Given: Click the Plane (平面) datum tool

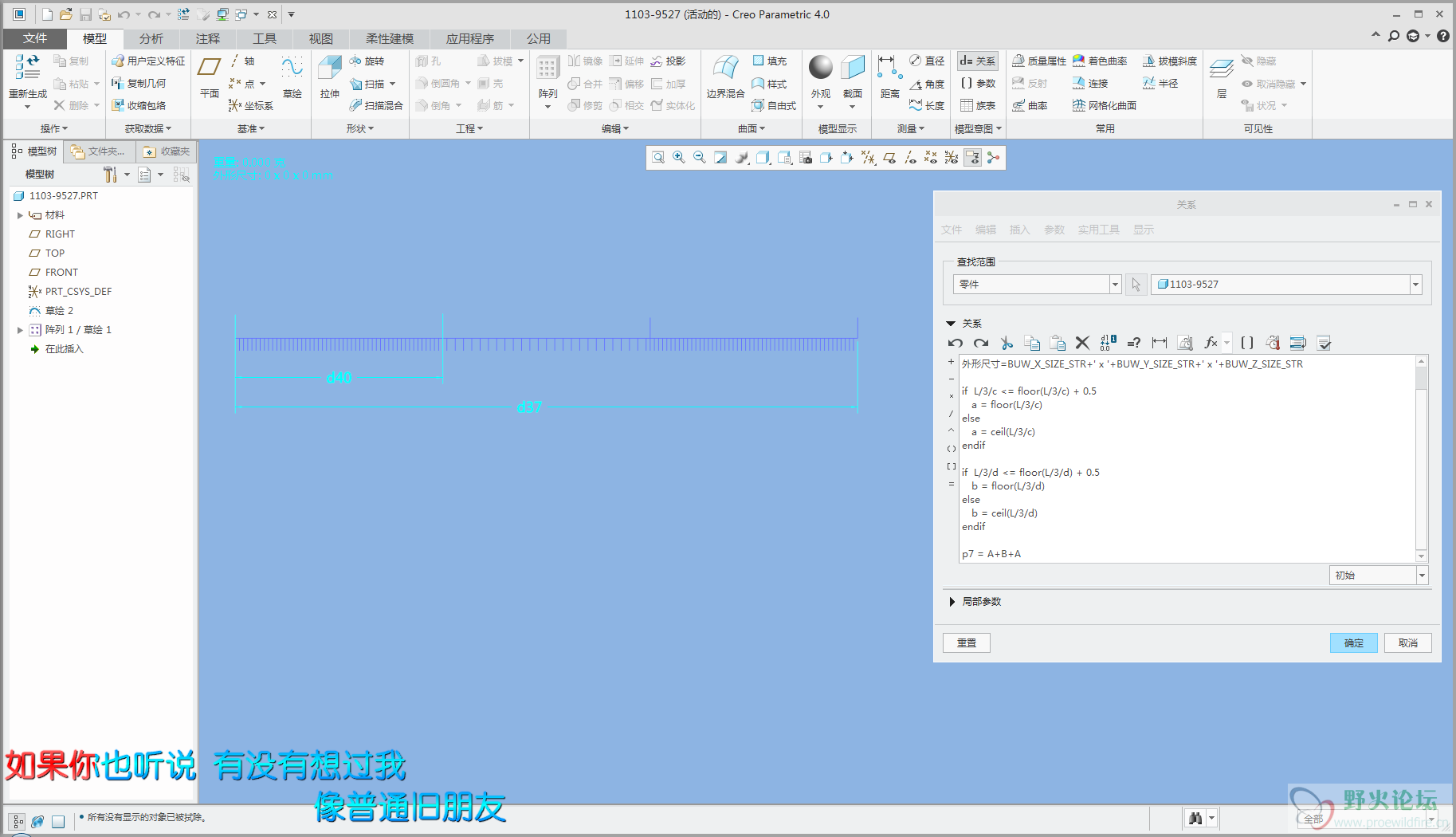Looking at the screenshot, I should click(x=209, y=77).
